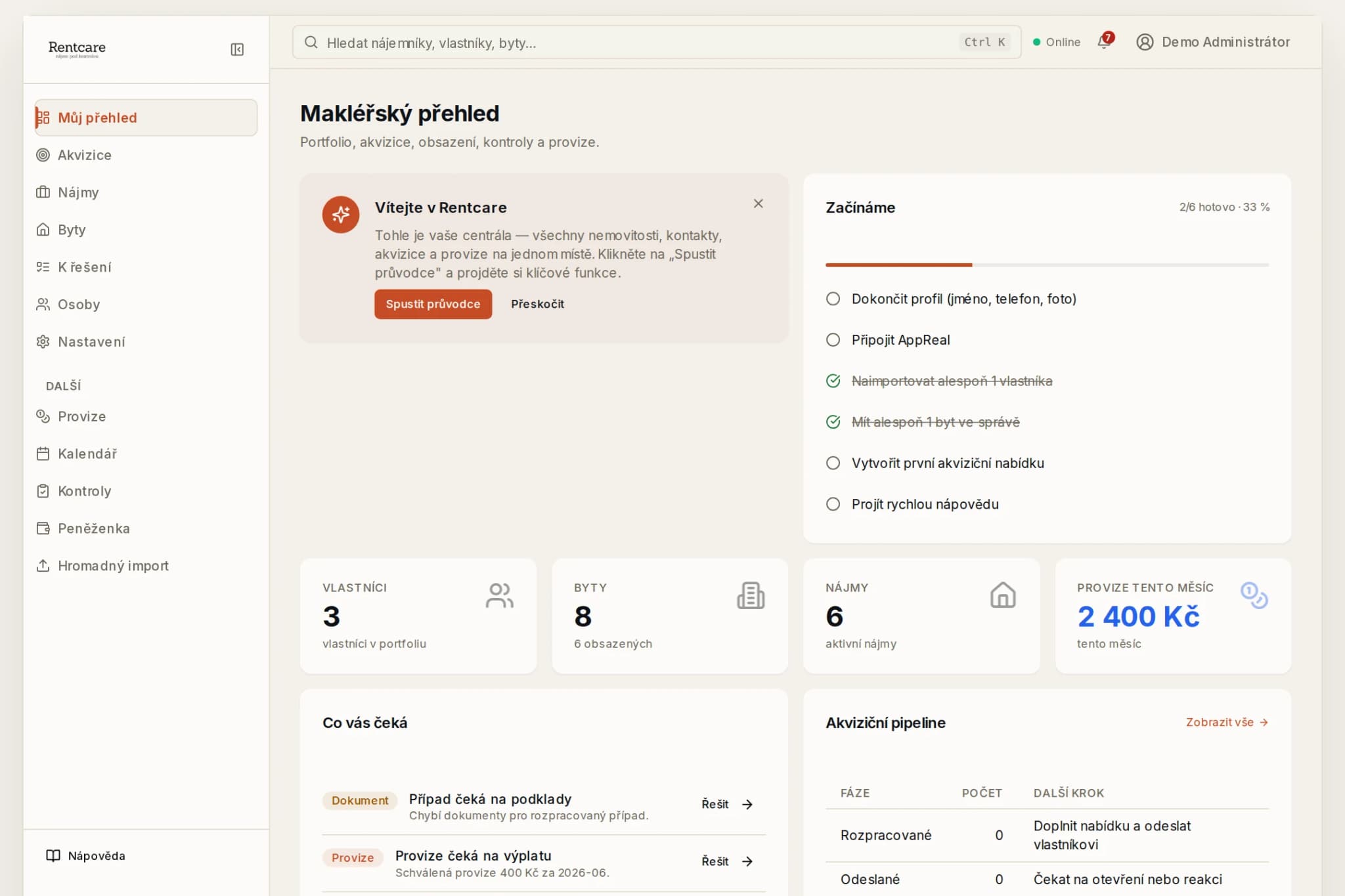Viewport: 1345px width, 896px height.
Task: Click the 2 400 Kč commission value
Action: click(x=1138, y=616)
